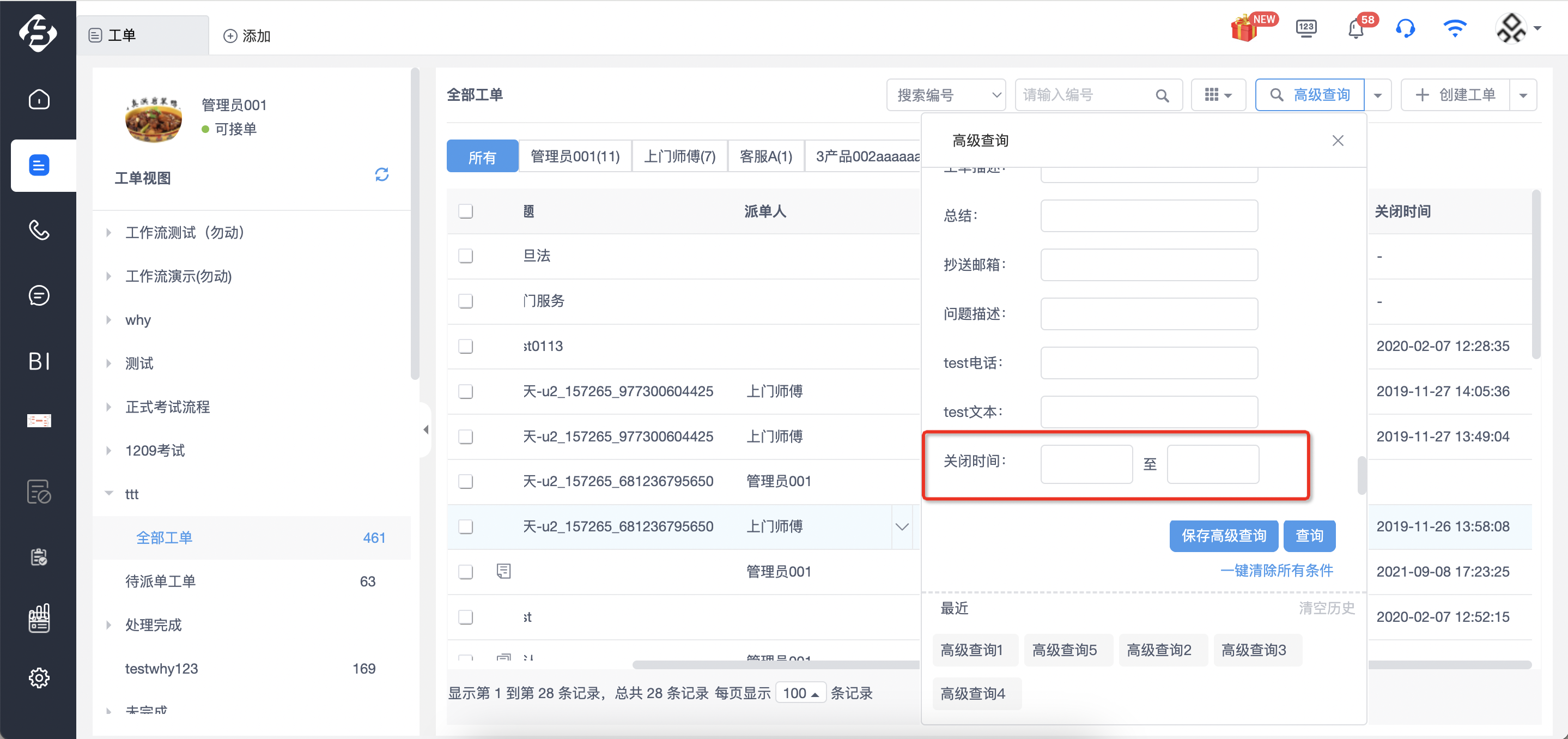The image size is (1568, 739).
Task: Open the phone call center icon
Action: tap(39, 230)
